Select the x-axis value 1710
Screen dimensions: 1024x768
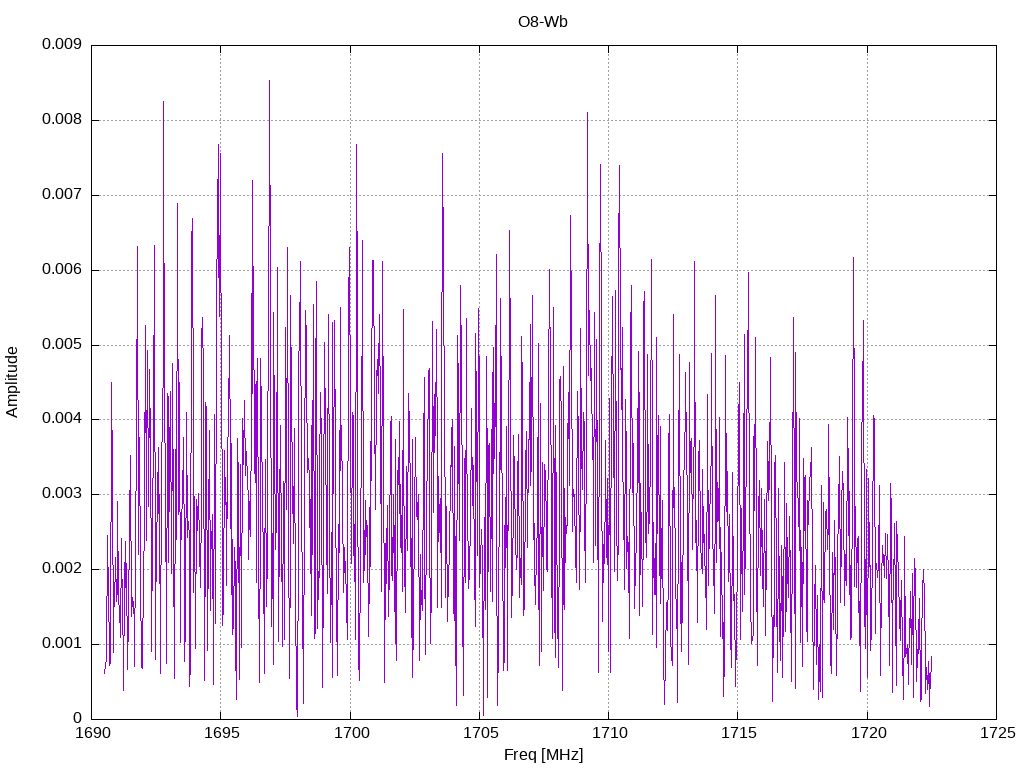click(x=610, y=733)
